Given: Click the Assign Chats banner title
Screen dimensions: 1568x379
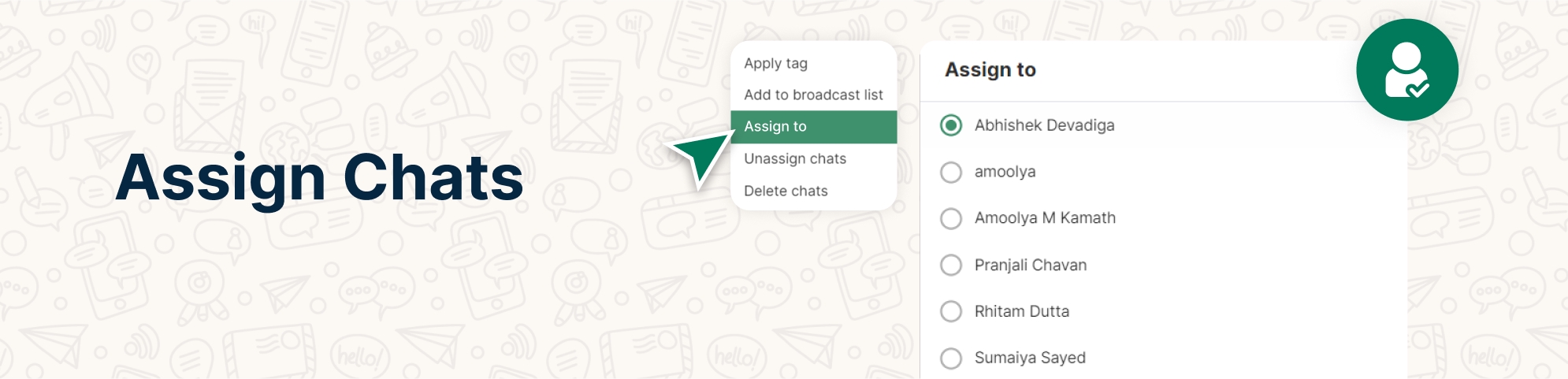Looking at the screenshot, I should tap(319, 177).
